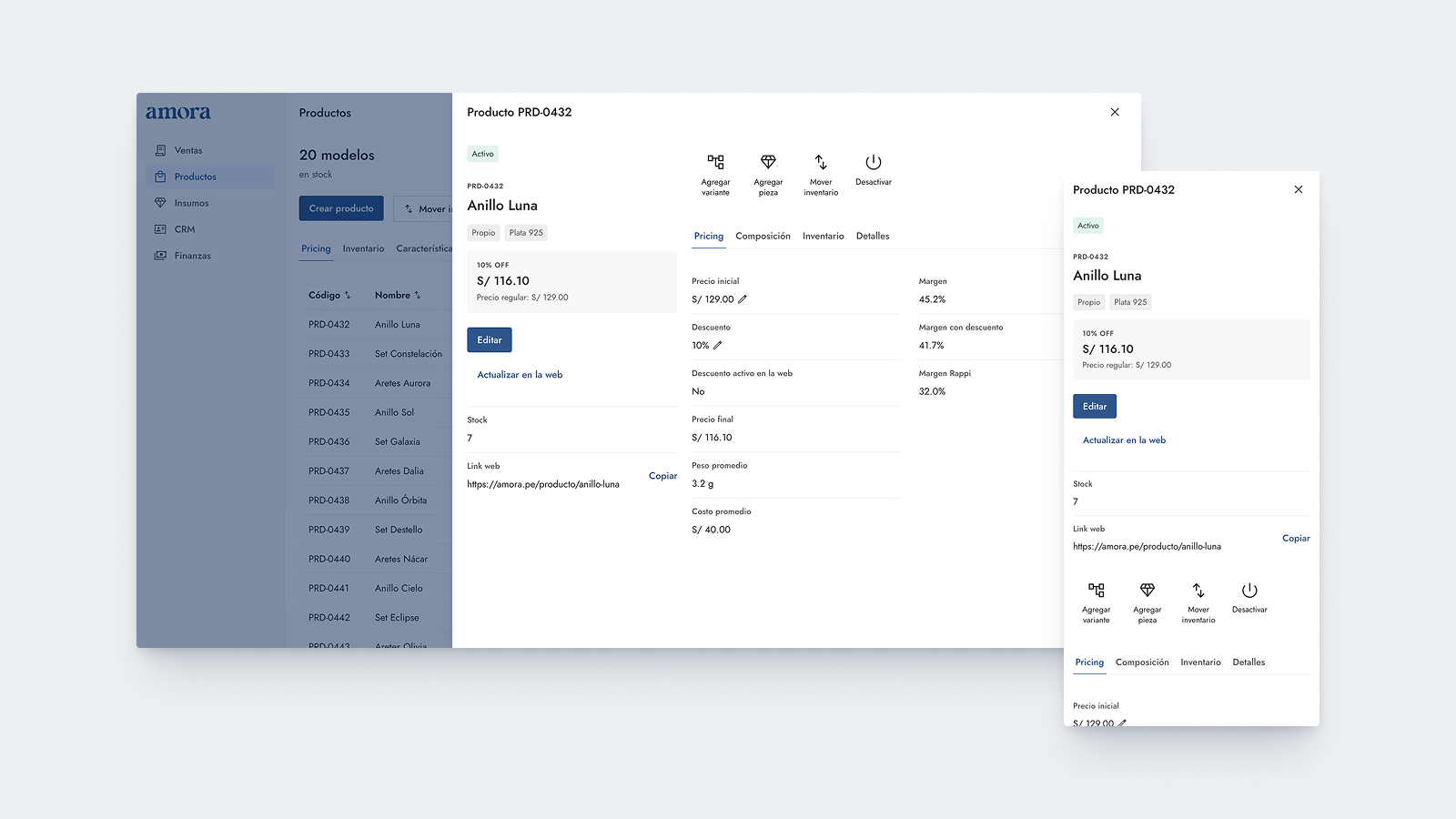The image size is (1456, 819).
Task: Select Productos in the sidebar
Action: (x=210, y=177)
